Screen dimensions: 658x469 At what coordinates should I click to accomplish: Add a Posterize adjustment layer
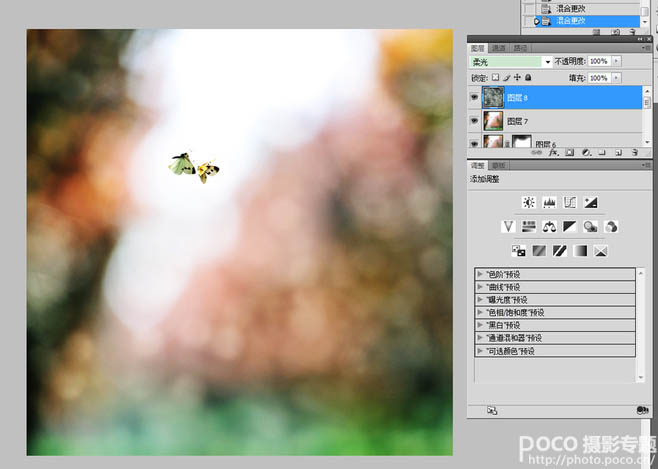tap(539, 251)
